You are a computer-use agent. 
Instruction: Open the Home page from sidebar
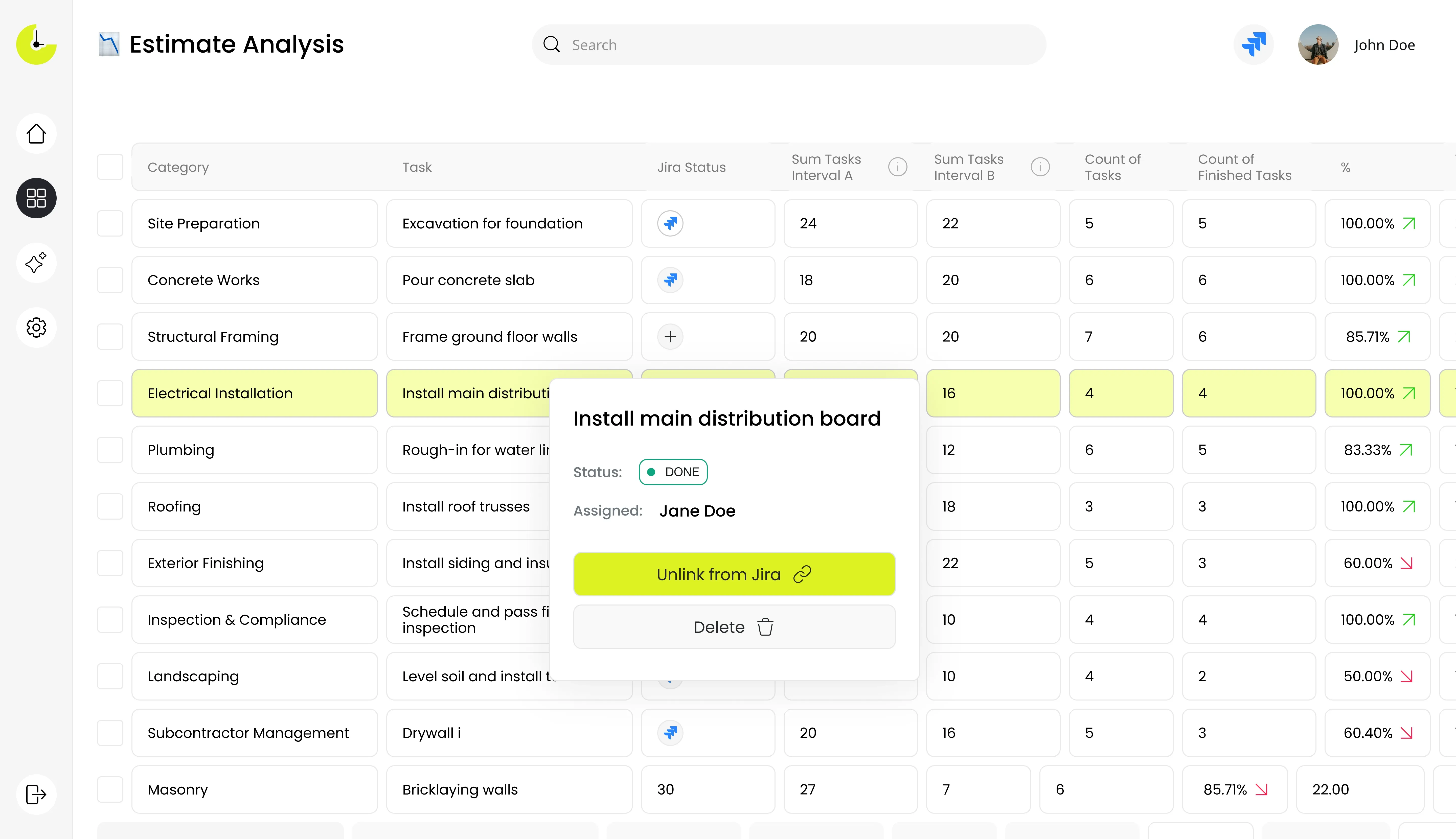pos(36,134)
